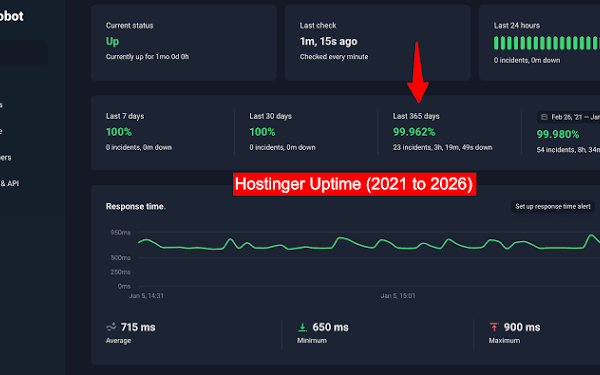Screen dimensions: 600x375
Task: Click the first green bar in Last 24 hours
Action: coord(496,43)
